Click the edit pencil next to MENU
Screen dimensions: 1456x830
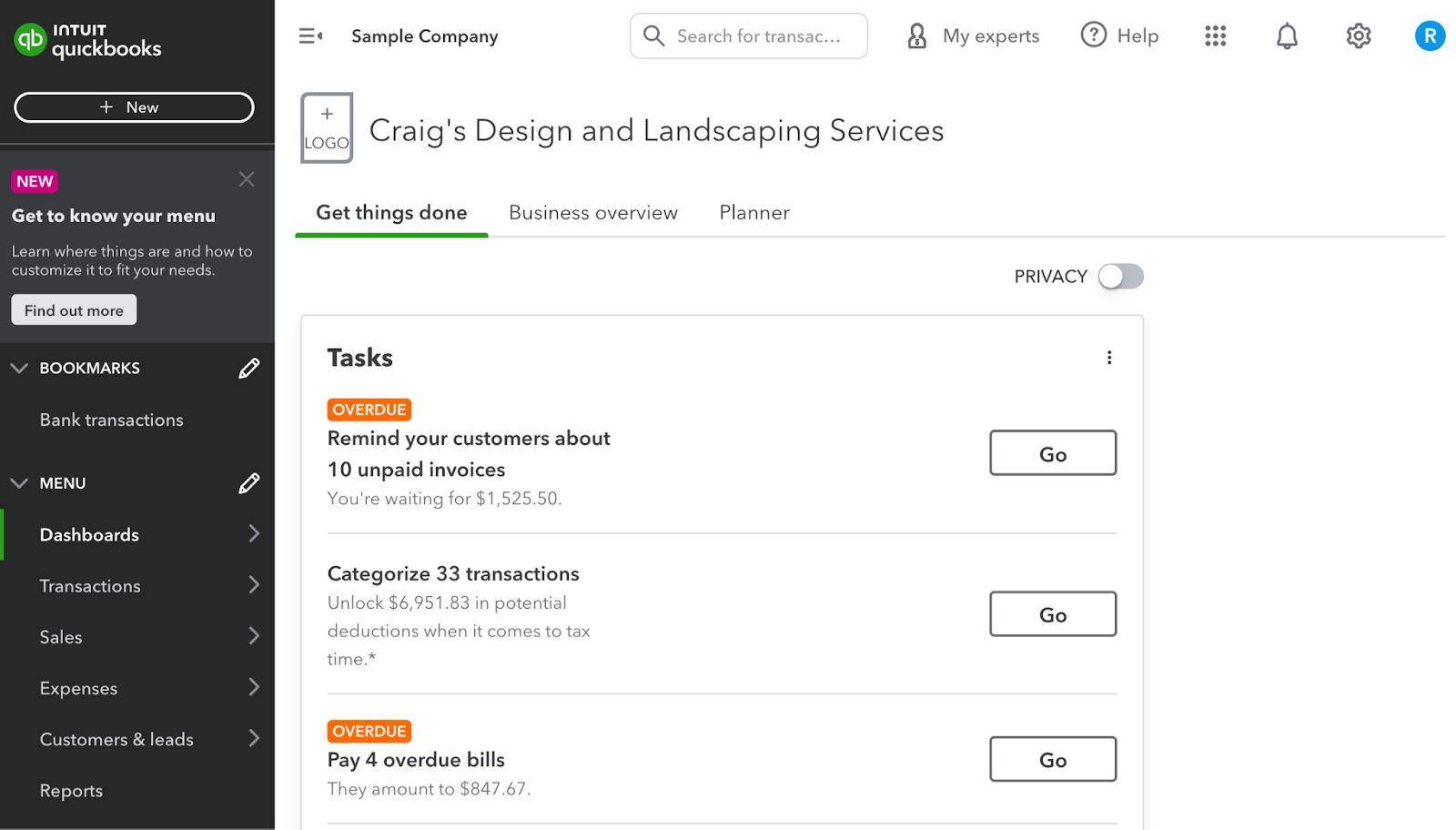click(x=249, y=483)
